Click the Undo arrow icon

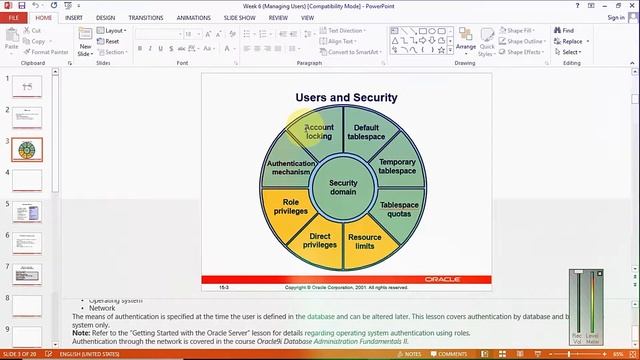point(36,6)
